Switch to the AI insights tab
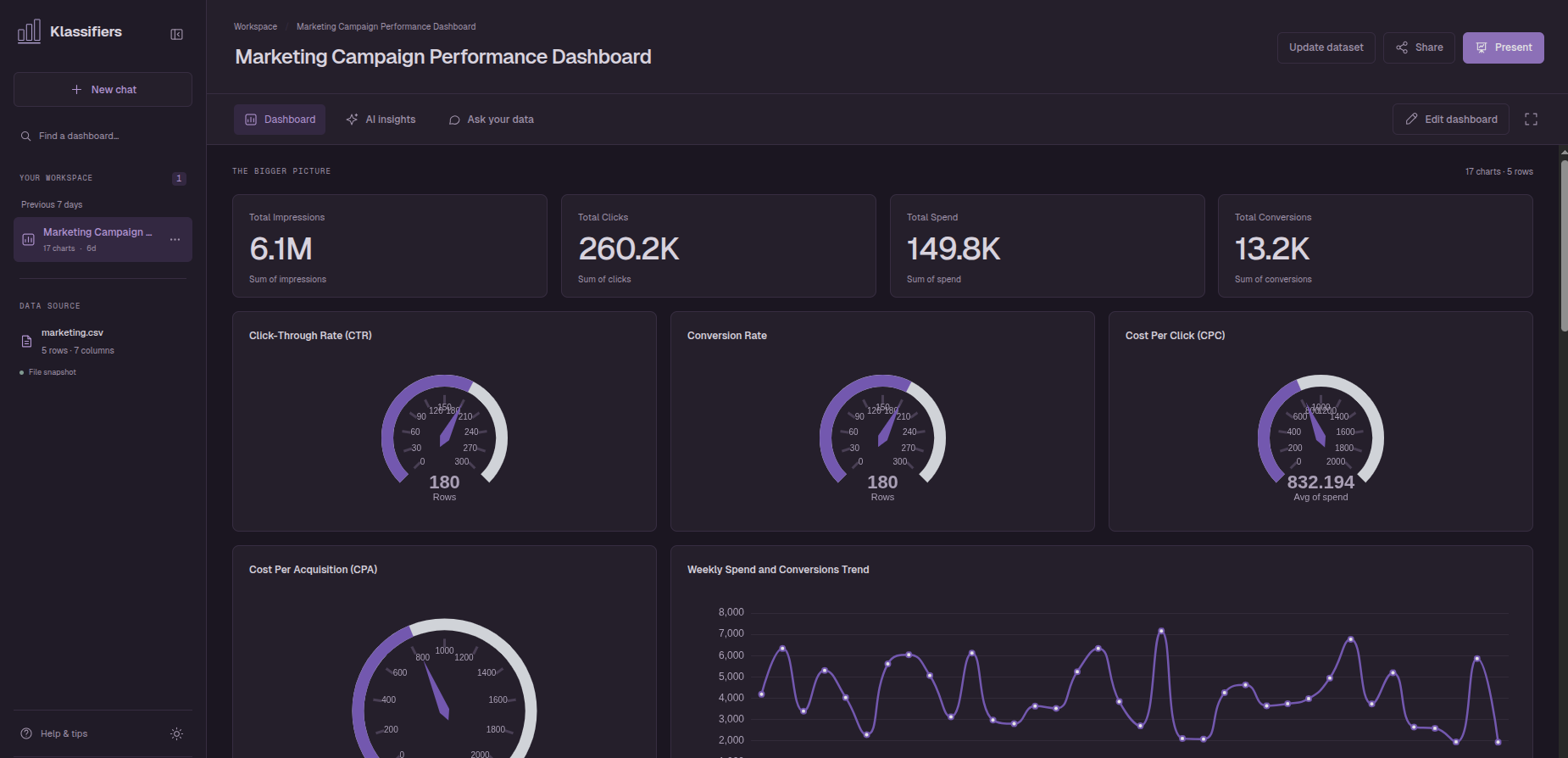Viewport: 1568px width, 758px height. (x=381, y=120)
